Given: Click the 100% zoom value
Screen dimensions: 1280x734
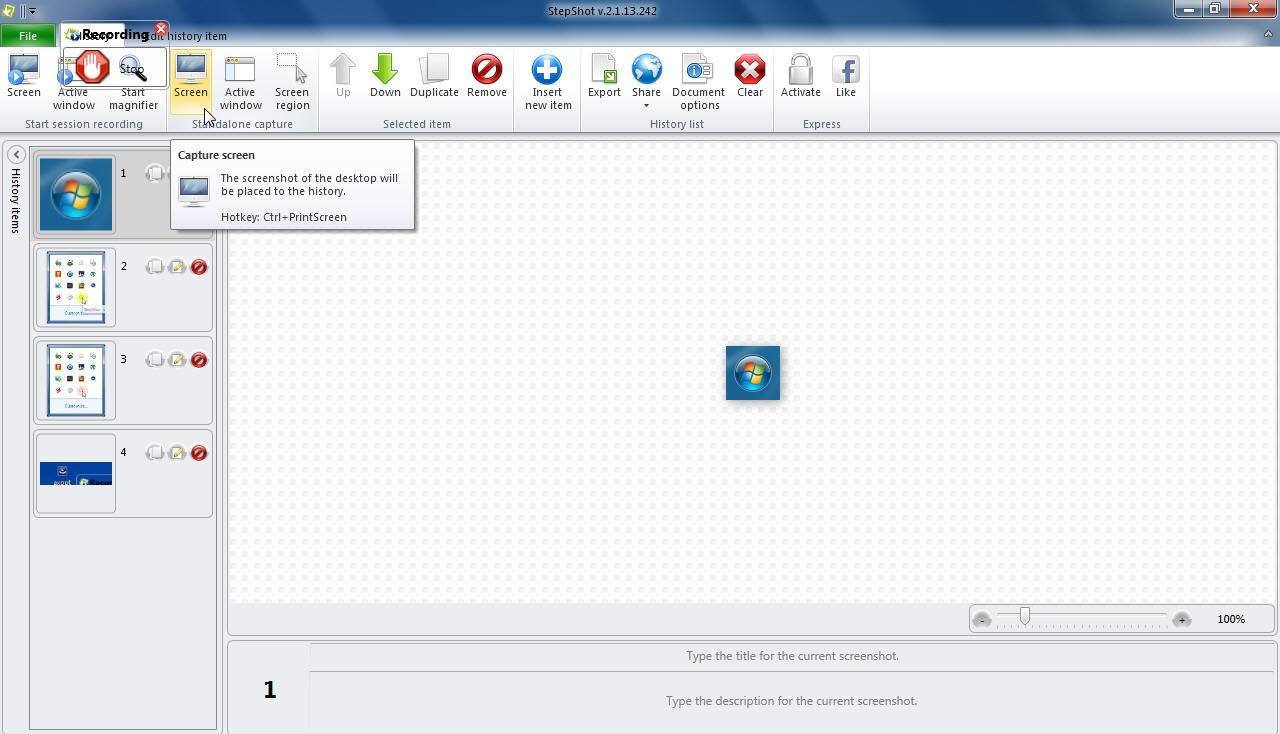Looking at the screenshot, I should [x=1231, y=619].
